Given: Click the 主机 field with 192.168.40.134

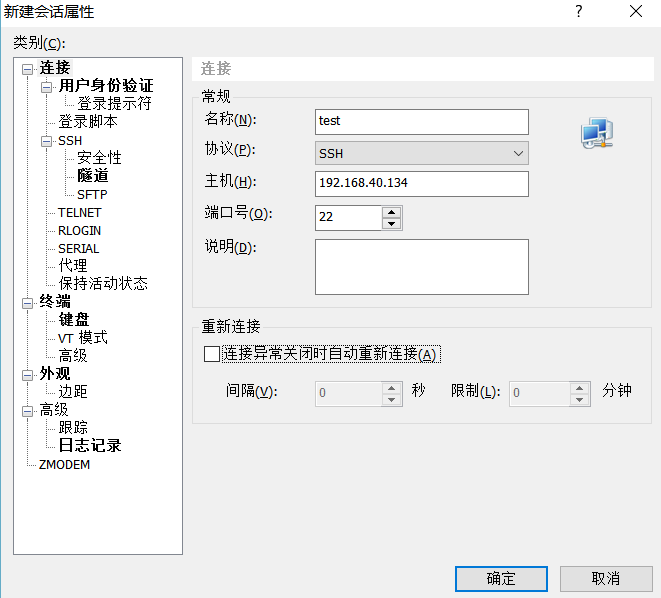Looking at the screenshot, I should click(422, 184).
